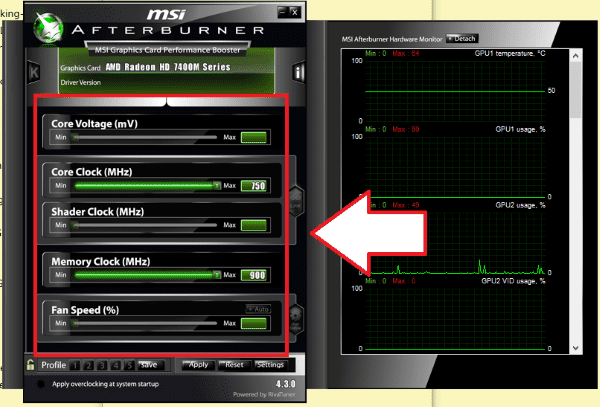Click the AMD Radeon HD 7400M Series text
Image resolution: width=600 pixels, height=407 pixels.
coord(168,67)
